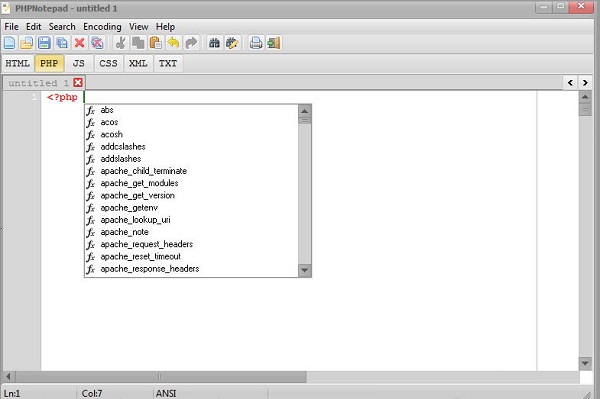This screenshot has width=600, height=399.
Task: Click the ANSI encoding status entry
Action: [166, 393]
